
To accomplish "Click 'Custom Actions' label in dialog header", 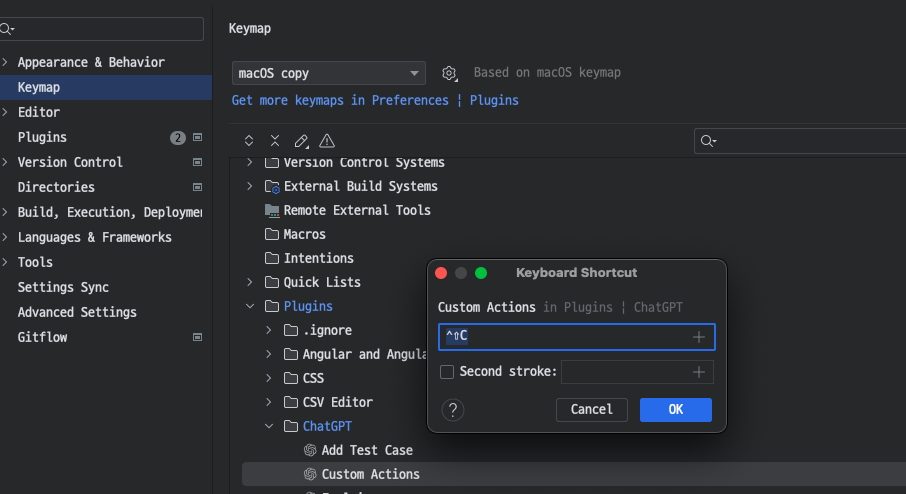I will click(487, 307).
